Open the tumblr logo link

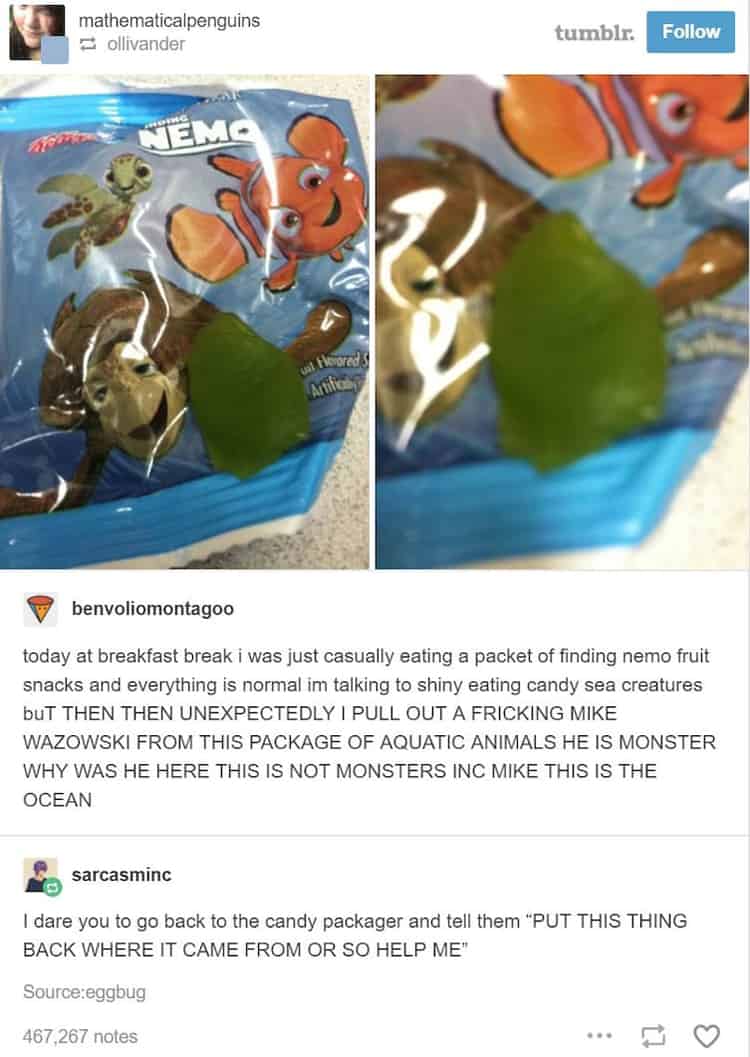(x=594, y=32)
